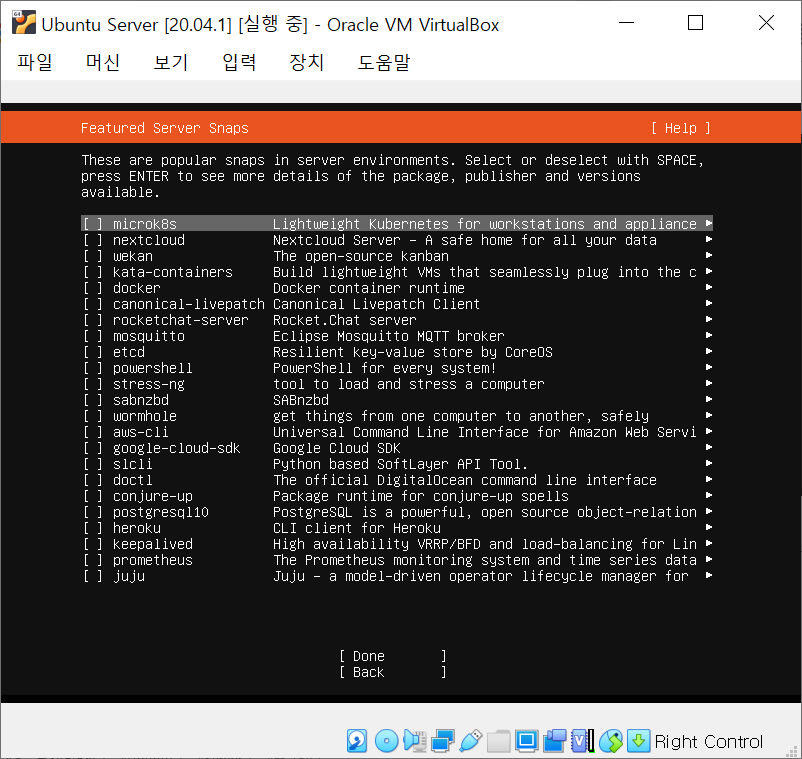Viewport: 802px width, 759px height.
Task: Click 'CLI client for Heroku' description
Action: [x=357, y=528]
